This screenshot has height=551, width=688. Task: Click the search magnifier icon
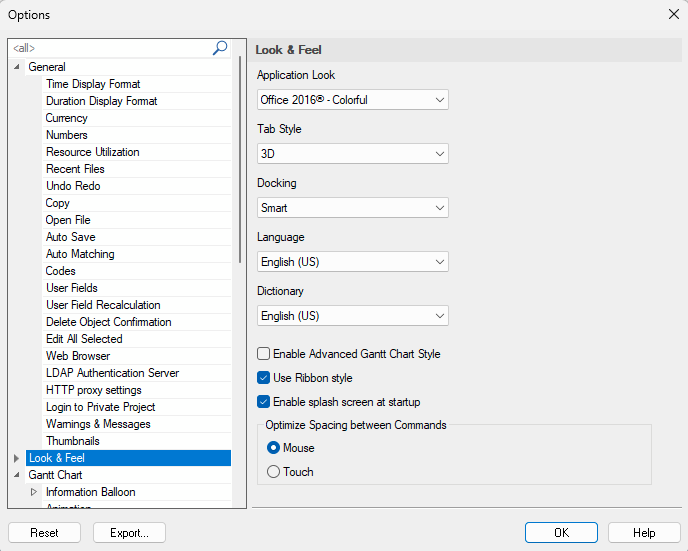click(x=220, y=48)
